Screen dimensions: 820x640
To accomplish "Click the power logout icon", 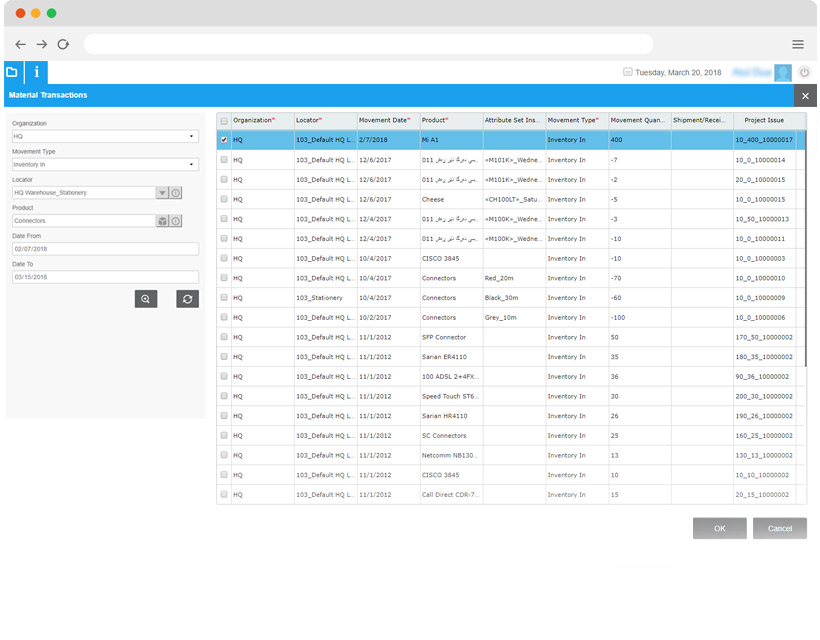I will click(x=804, y=73).
